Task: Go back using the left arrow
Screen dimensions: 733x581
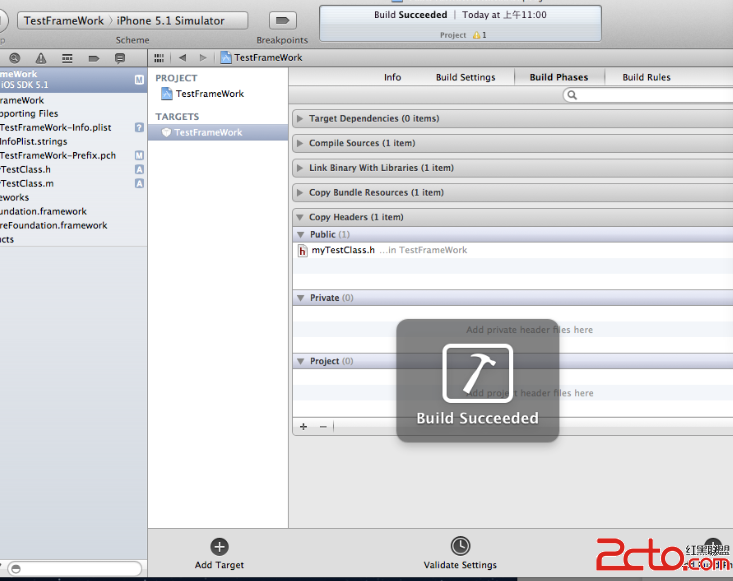Action: [x=182, y=58]
